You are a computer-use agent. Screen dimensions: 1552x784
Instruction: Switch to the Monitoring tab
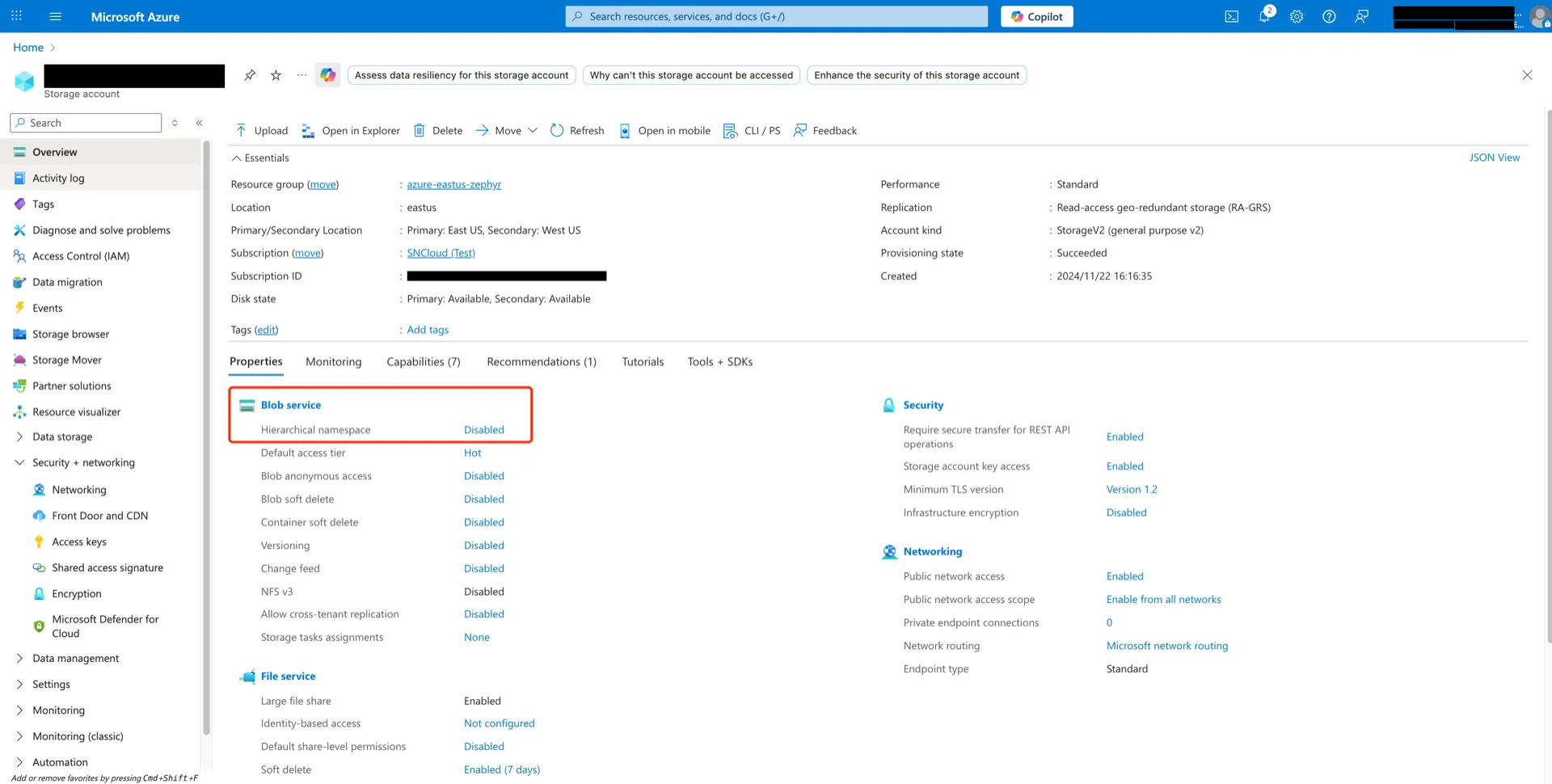tap(333, 362)
